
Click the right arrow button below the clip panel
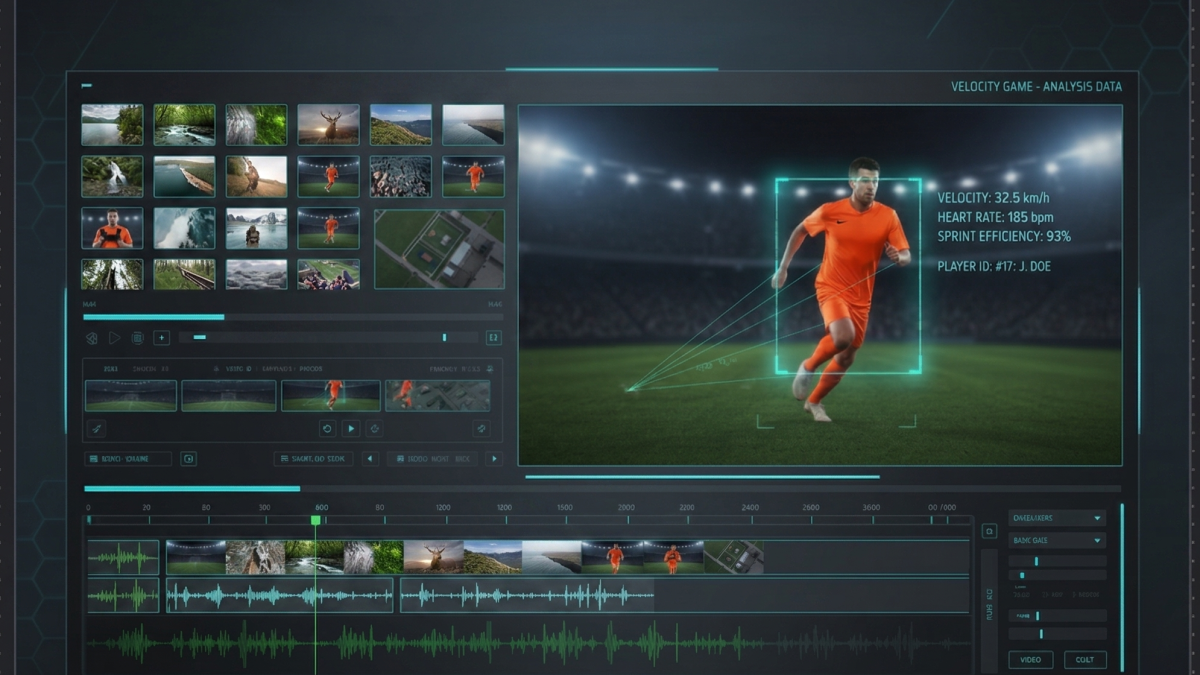[493, 459]
